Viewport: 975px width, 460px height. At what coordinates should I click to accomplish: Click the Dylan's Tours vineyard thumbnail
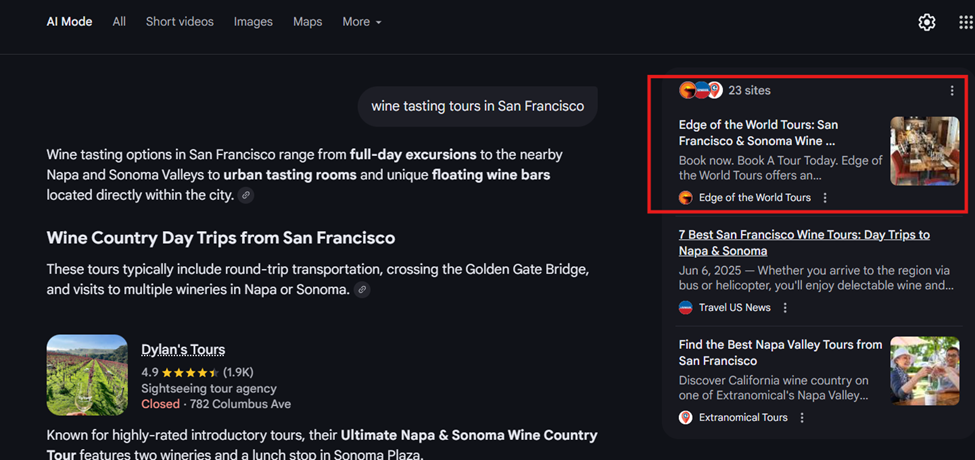click(x=87, y=375)
